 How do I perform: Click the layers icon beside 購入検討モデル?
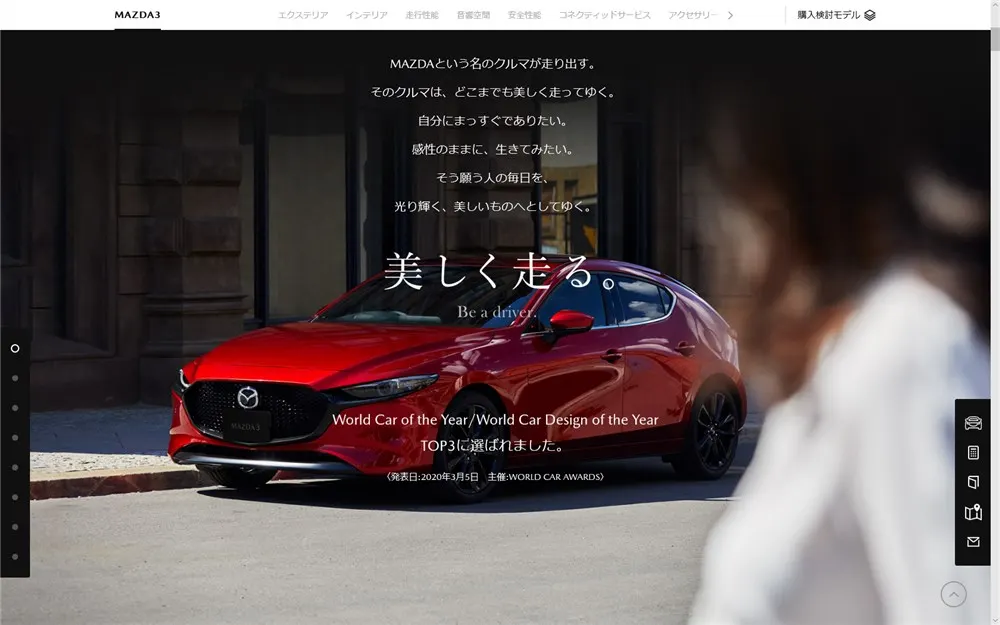click(x=869, y=15)
